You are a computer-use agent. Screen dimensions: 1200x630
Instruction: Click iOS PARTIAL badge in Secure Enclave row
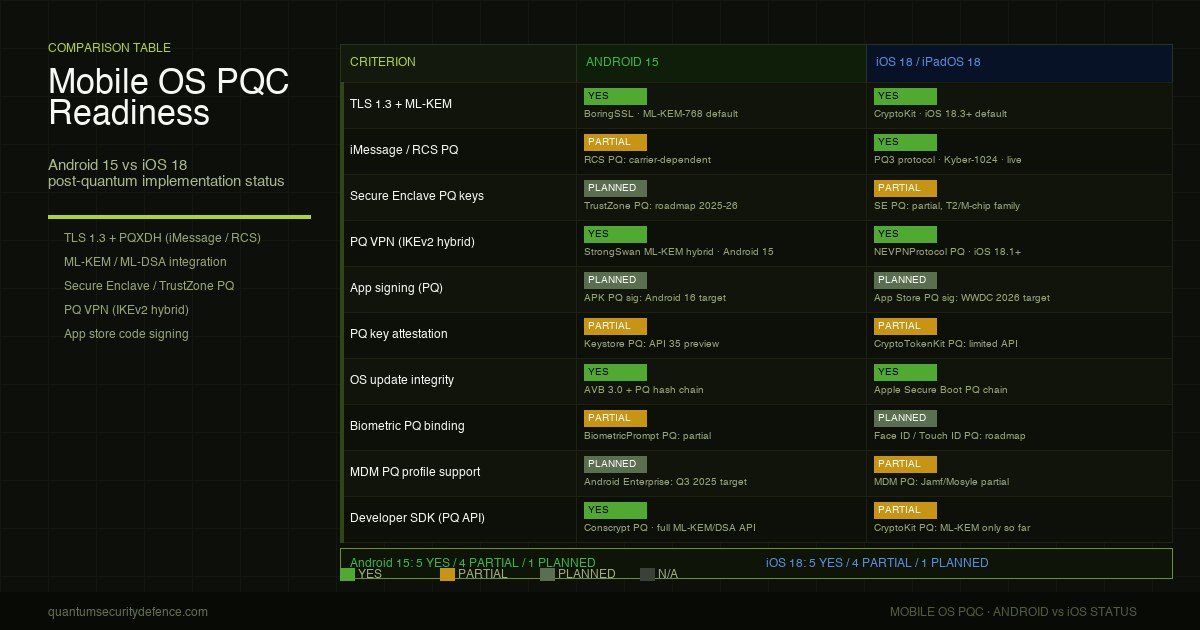(x=905, y=188)
